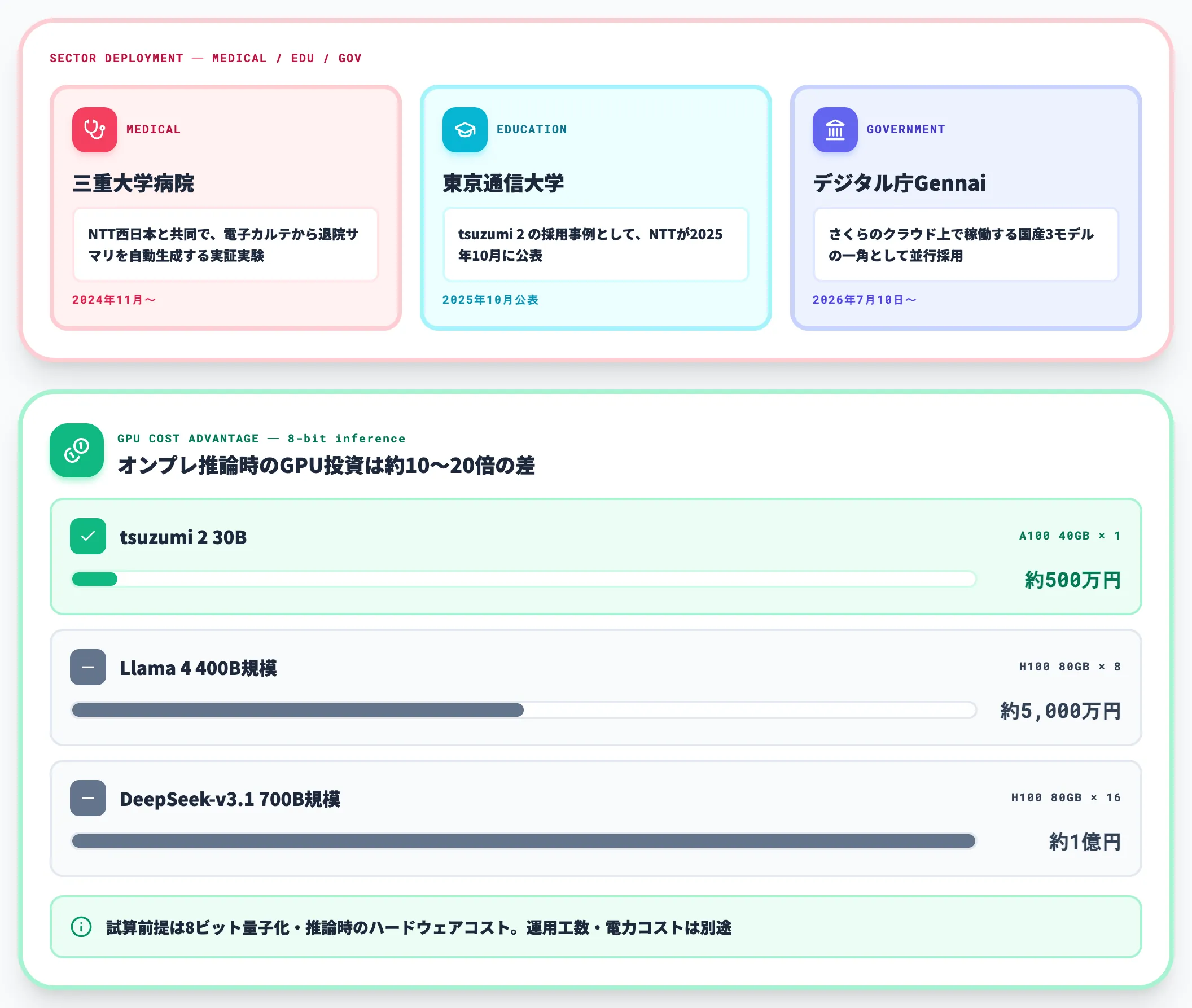Click the NTT西日本 description box in Medical card
1192x1008 pixels.
click(226, 244)
